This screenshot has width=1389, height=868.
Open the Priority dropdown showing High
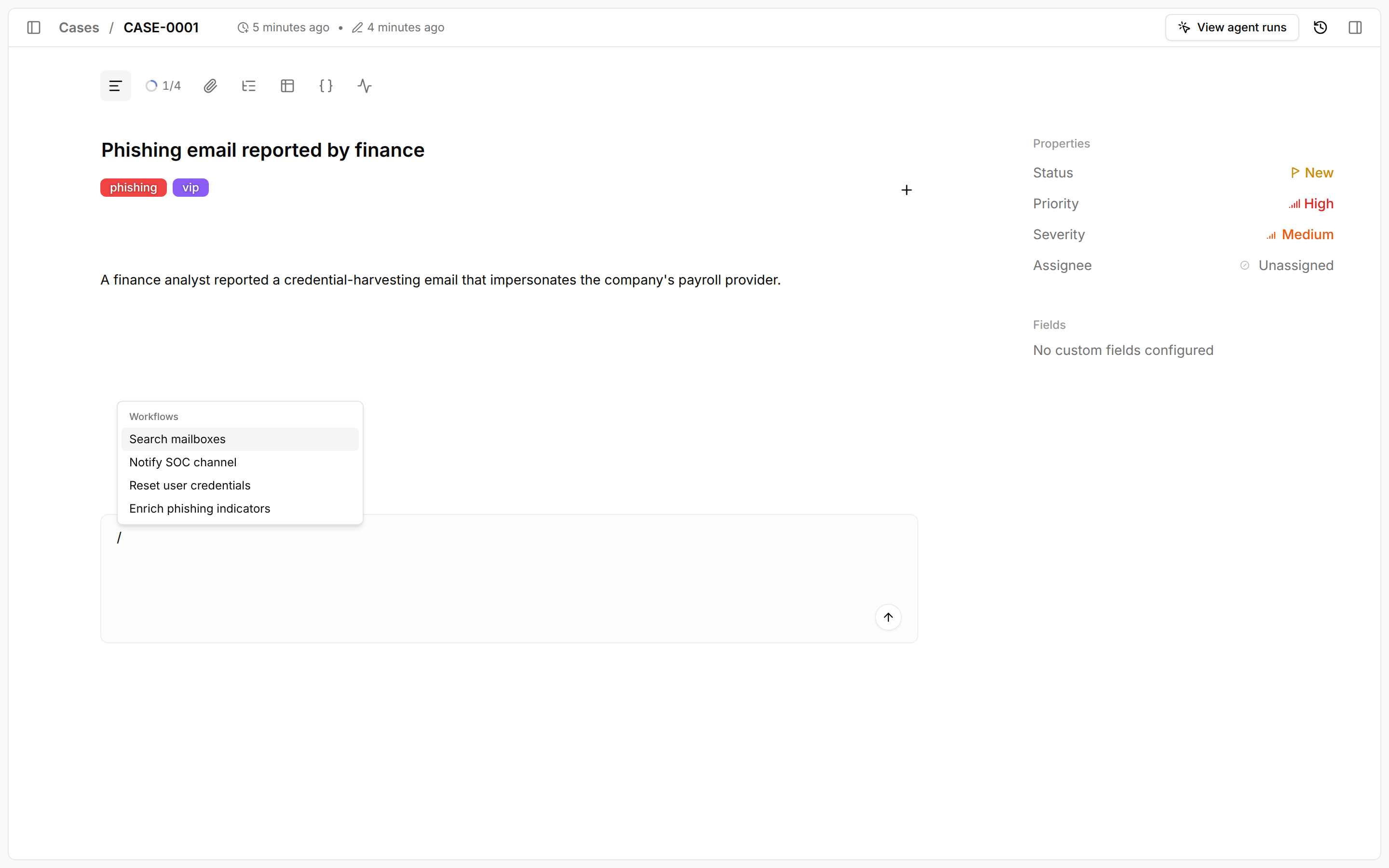point(1311,204)
